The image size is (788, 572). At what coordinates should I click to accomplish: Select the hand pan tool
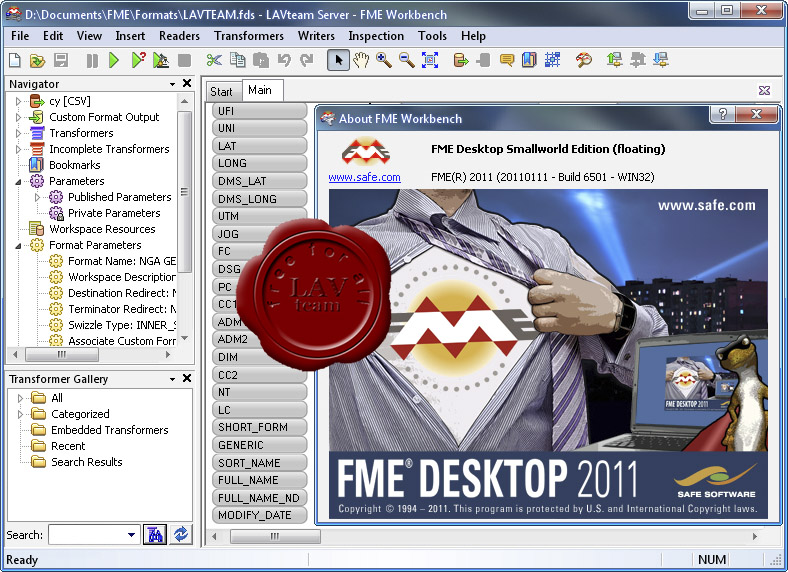pyautogui.click(x=361, y=60)
